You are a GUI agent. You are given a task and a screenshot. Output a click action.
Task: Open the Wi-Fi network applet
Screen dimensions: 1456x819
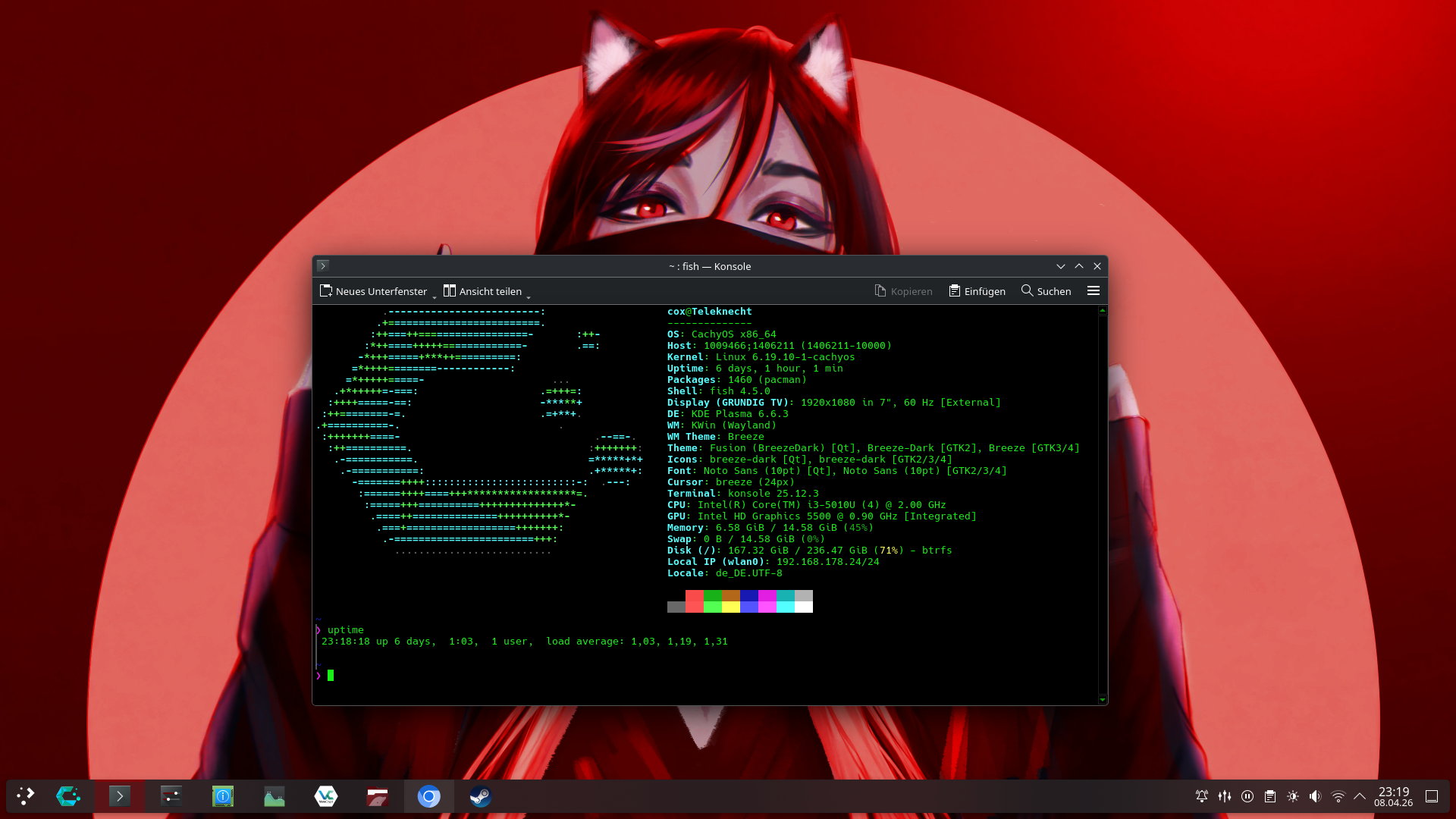pyautogui.click(x=1338, y=796)
